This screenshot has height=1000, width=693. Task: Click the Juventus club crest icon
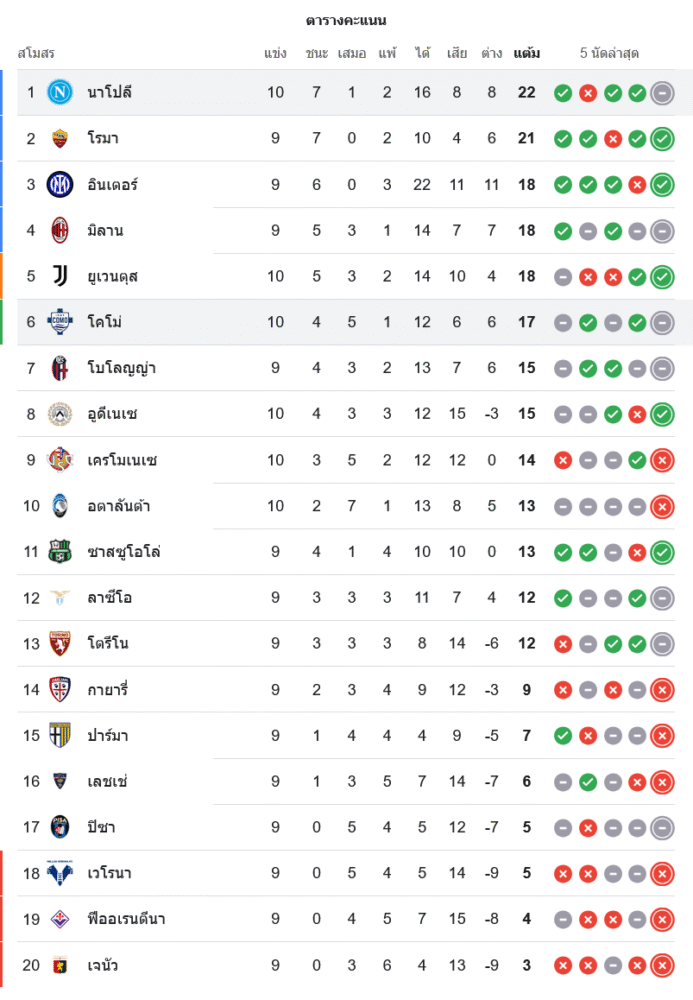coord(60,276)
